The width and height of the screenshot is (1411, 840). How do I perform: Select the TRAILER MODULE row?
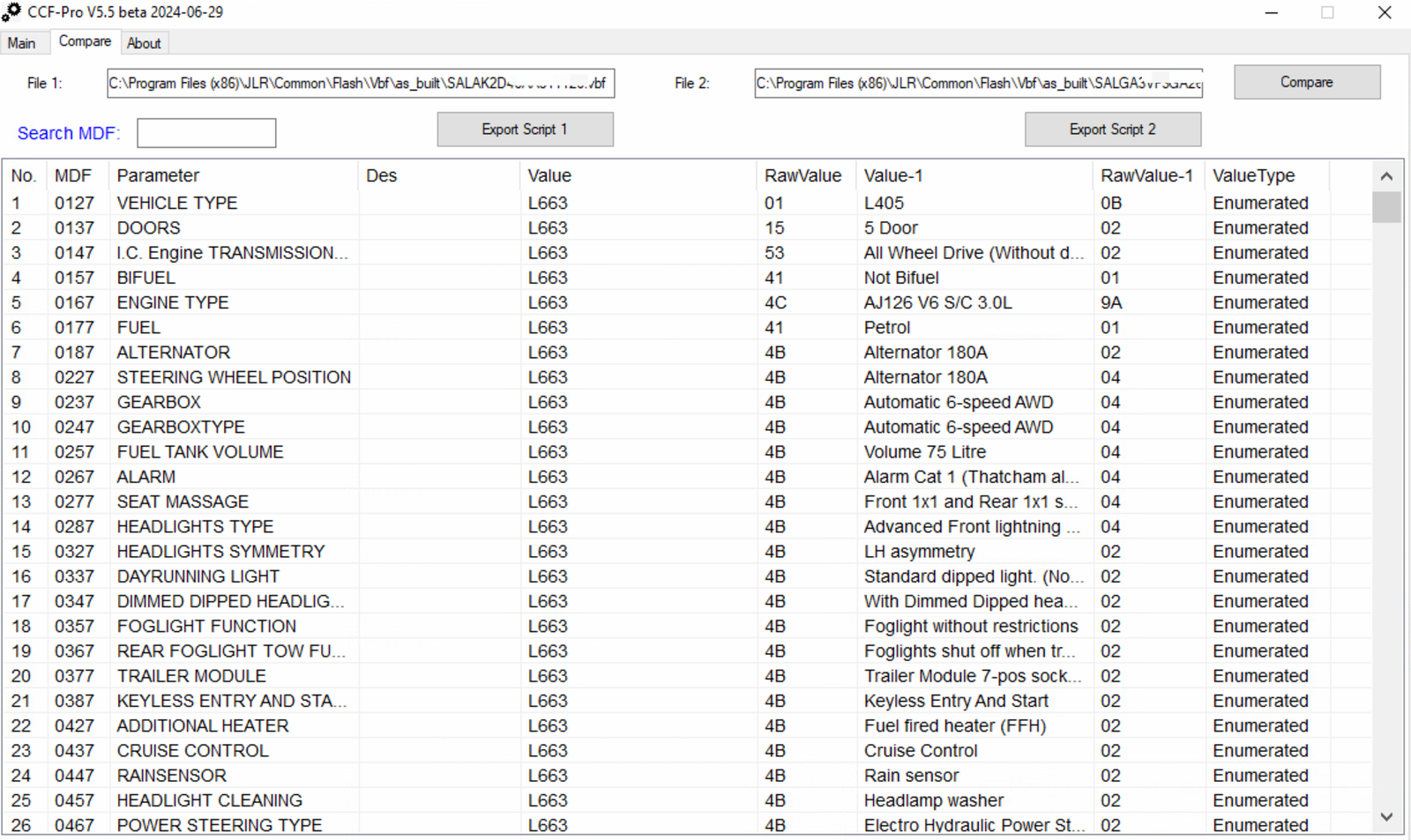686,676
